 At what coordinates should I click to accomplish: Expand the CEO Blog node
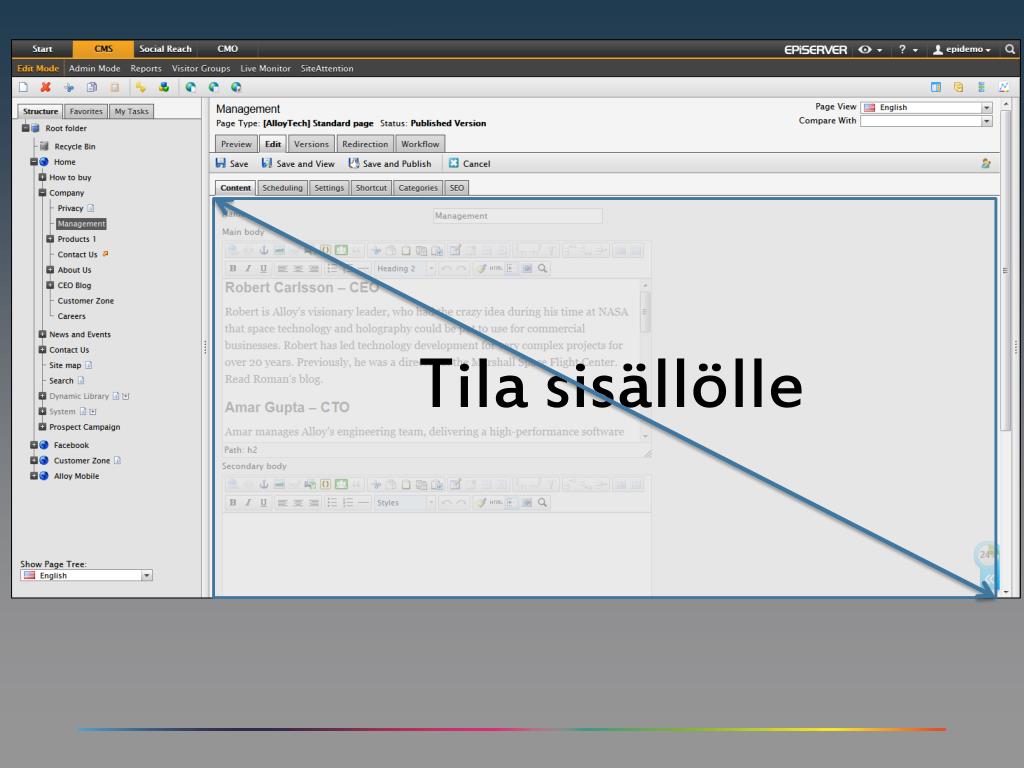point(50,285)
